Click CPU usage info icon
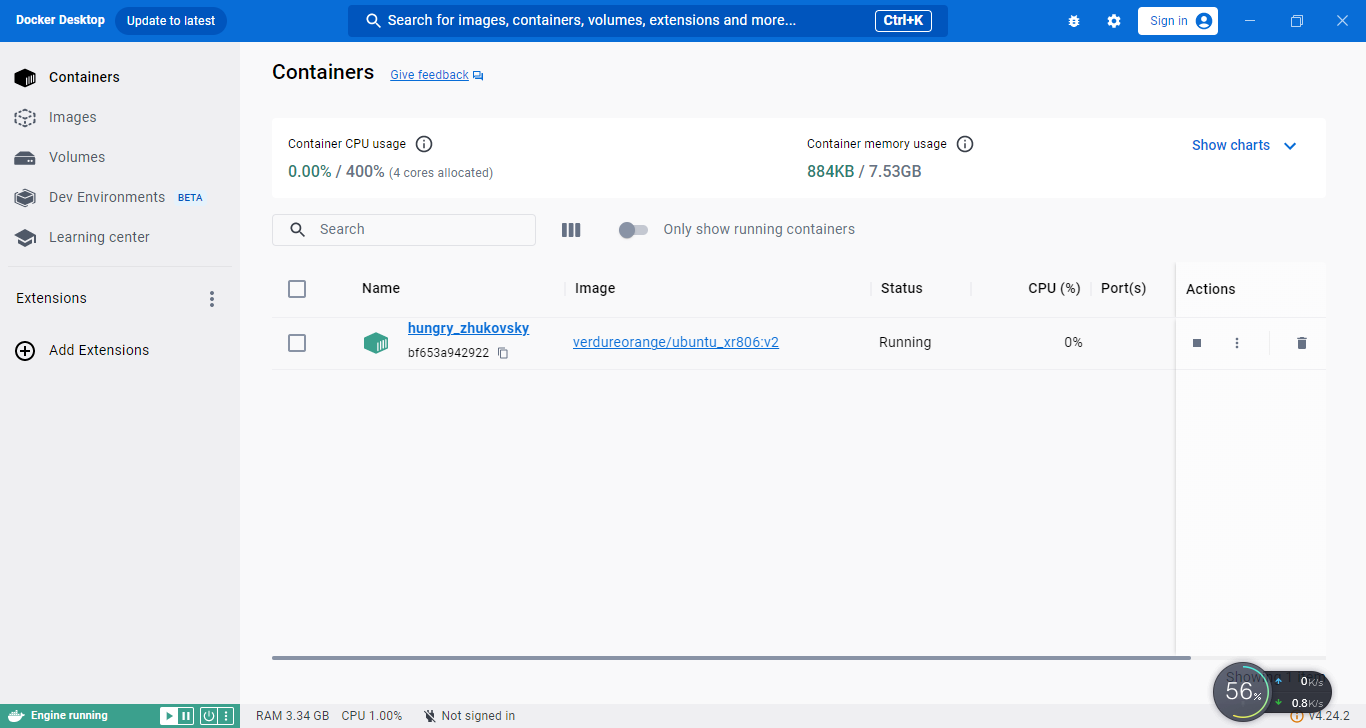The height and width of the screenshot is (728, 1366). (x=424, y=144)
